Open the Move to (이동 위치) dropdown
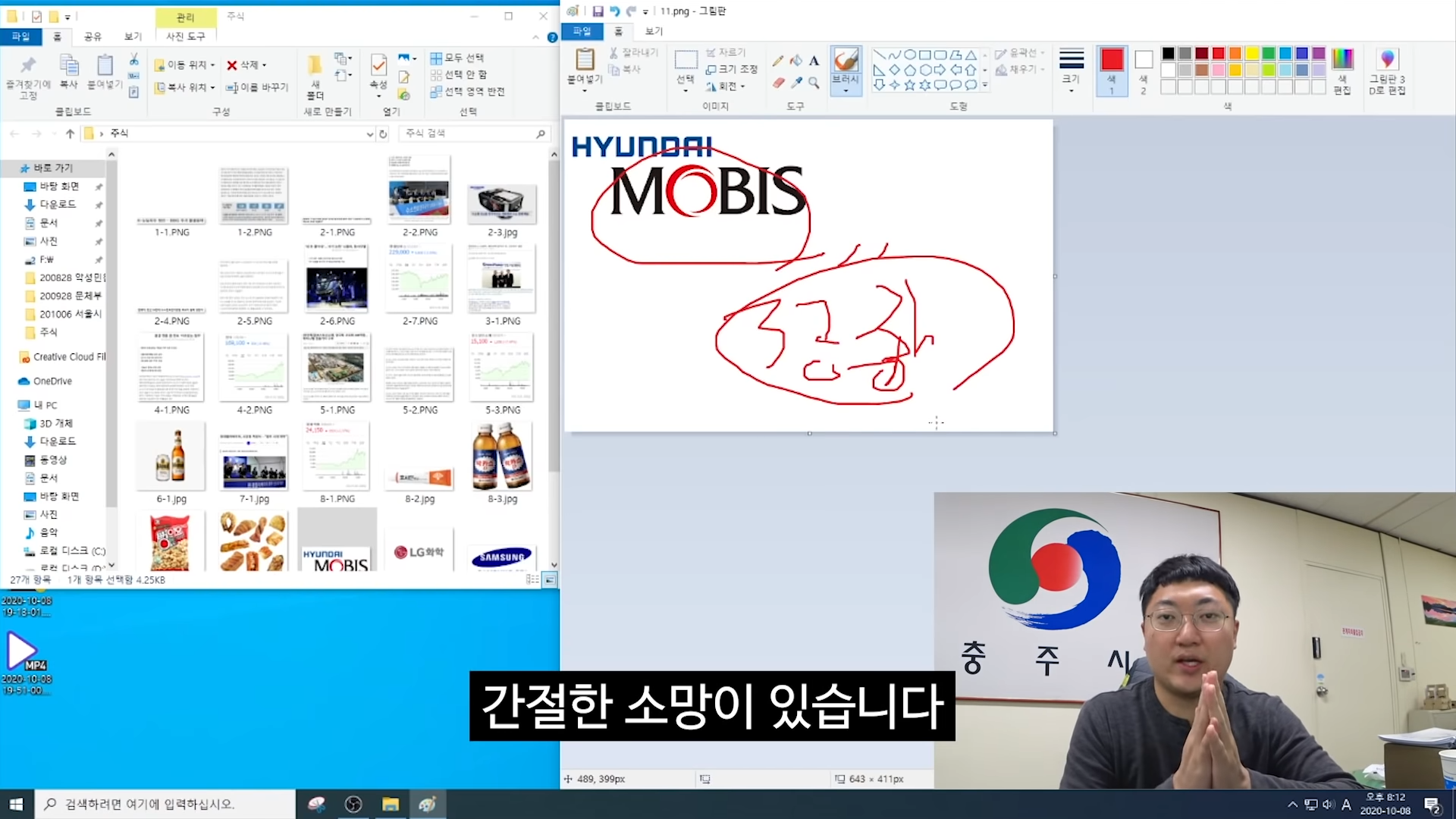 tap(185, 65)
